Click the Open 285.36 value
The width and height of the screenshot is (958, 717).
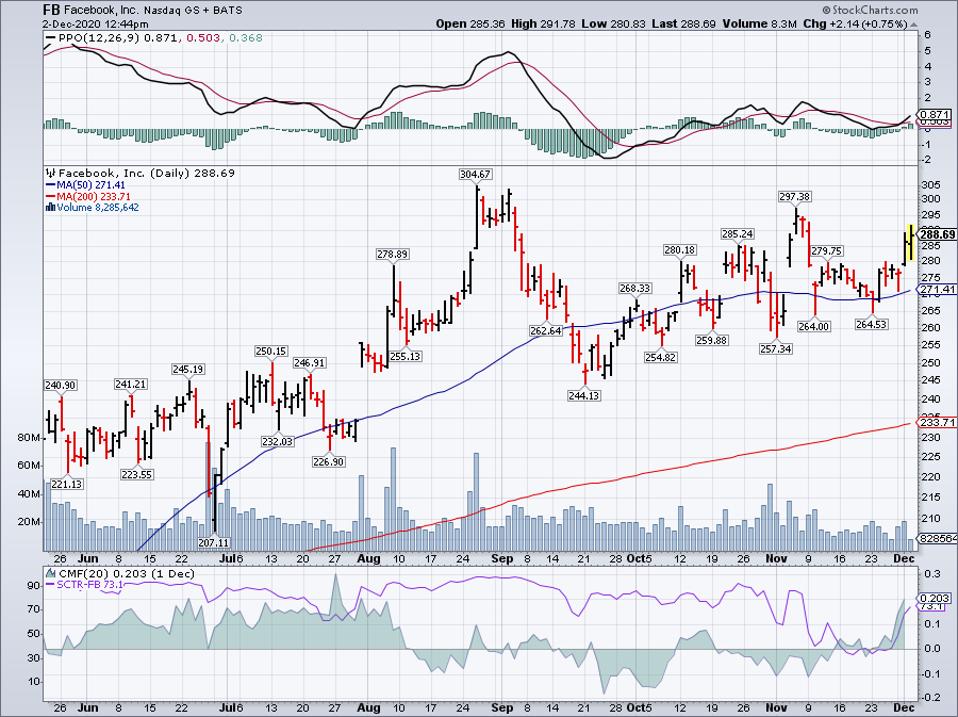[470, 24]
